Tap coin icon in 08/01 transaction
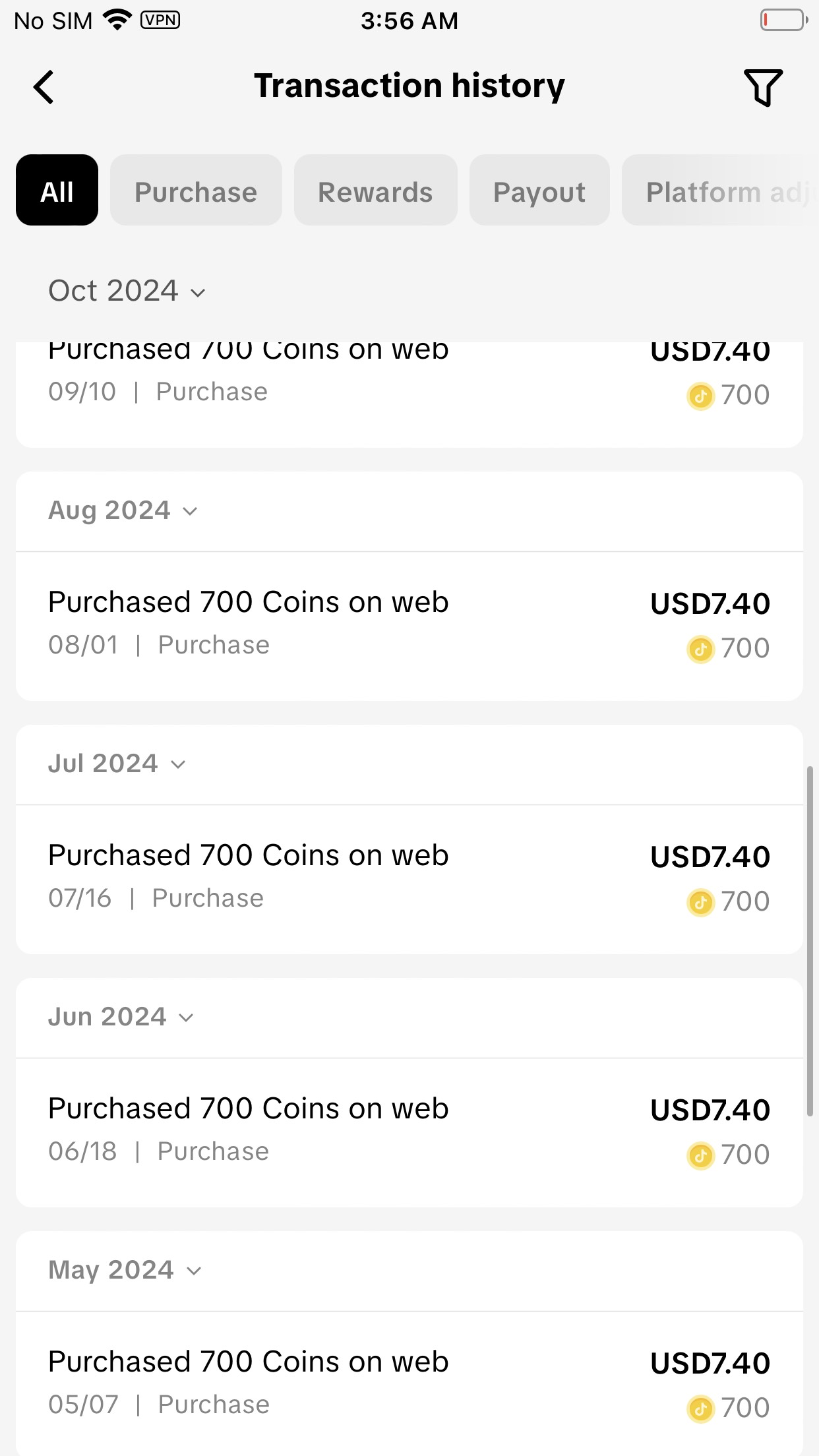Image resolution: width=819 pixels, height=1456 pixels. pos(700,650)
